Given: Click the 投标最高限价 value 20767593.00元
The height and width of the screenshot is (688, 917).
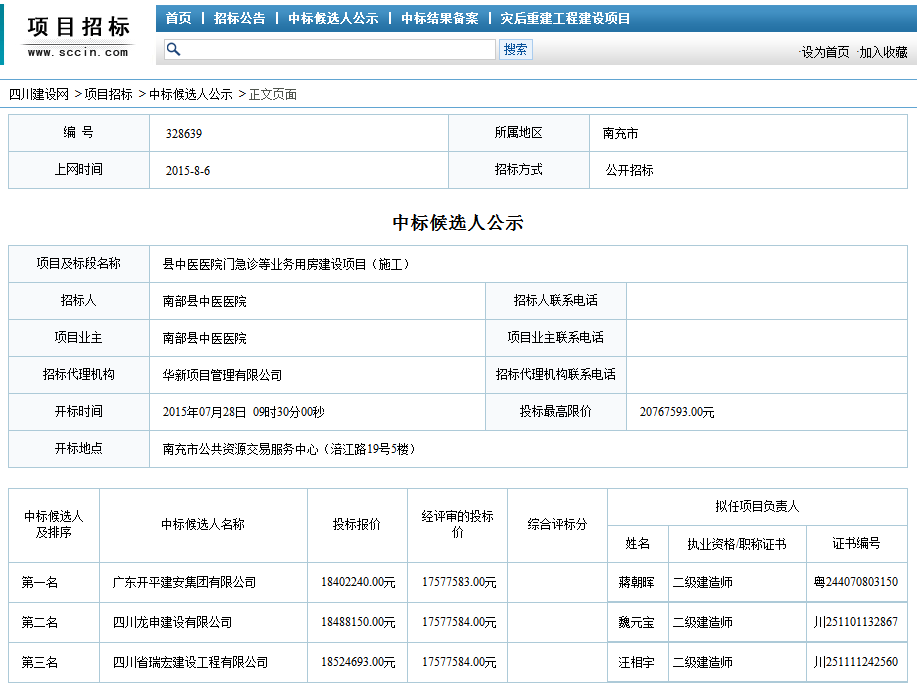Looking at the screenshot, I should [x=677, y=412].
